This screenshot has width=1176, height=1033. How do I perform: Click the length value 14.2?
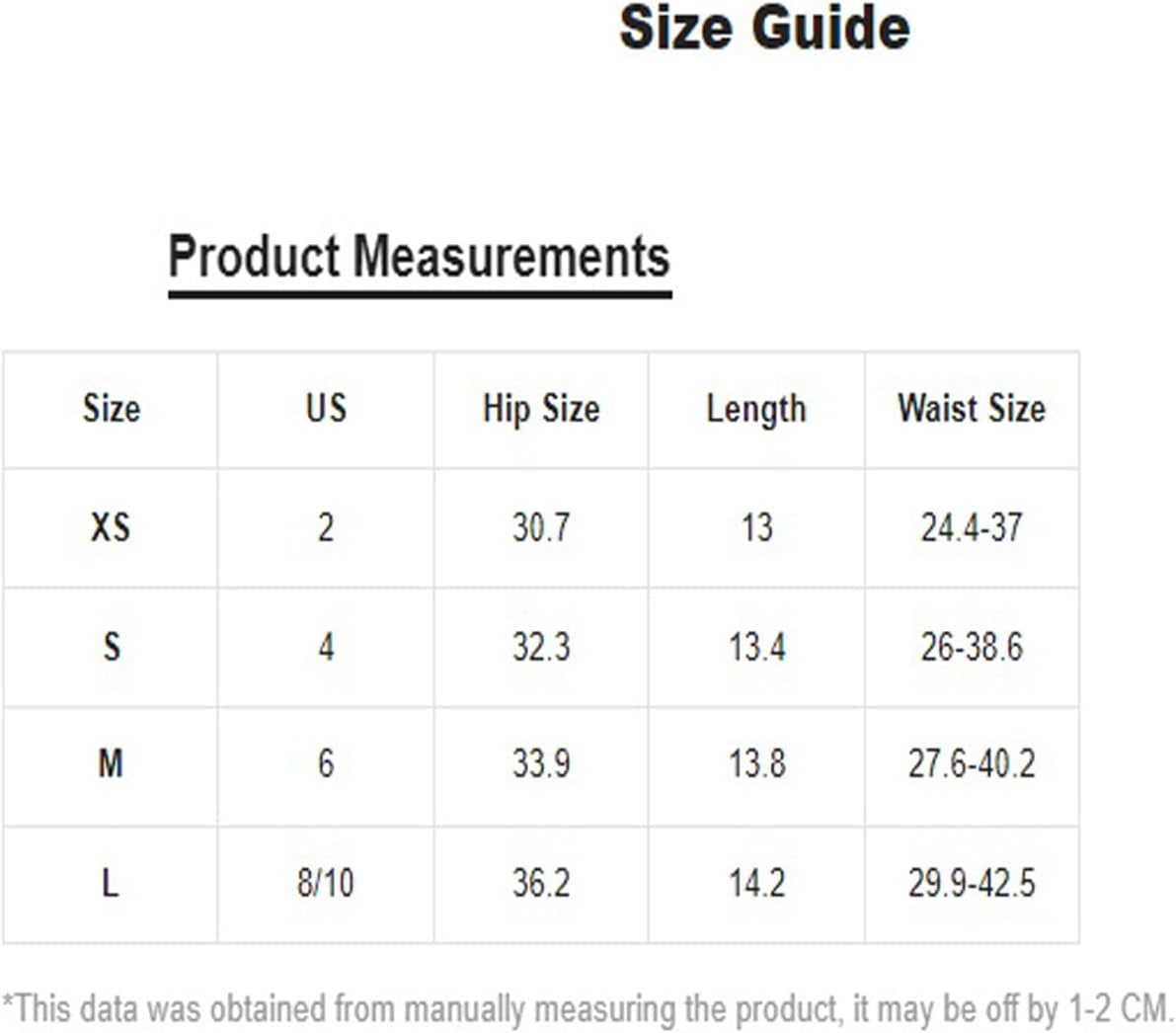click(x=756, y=883)
